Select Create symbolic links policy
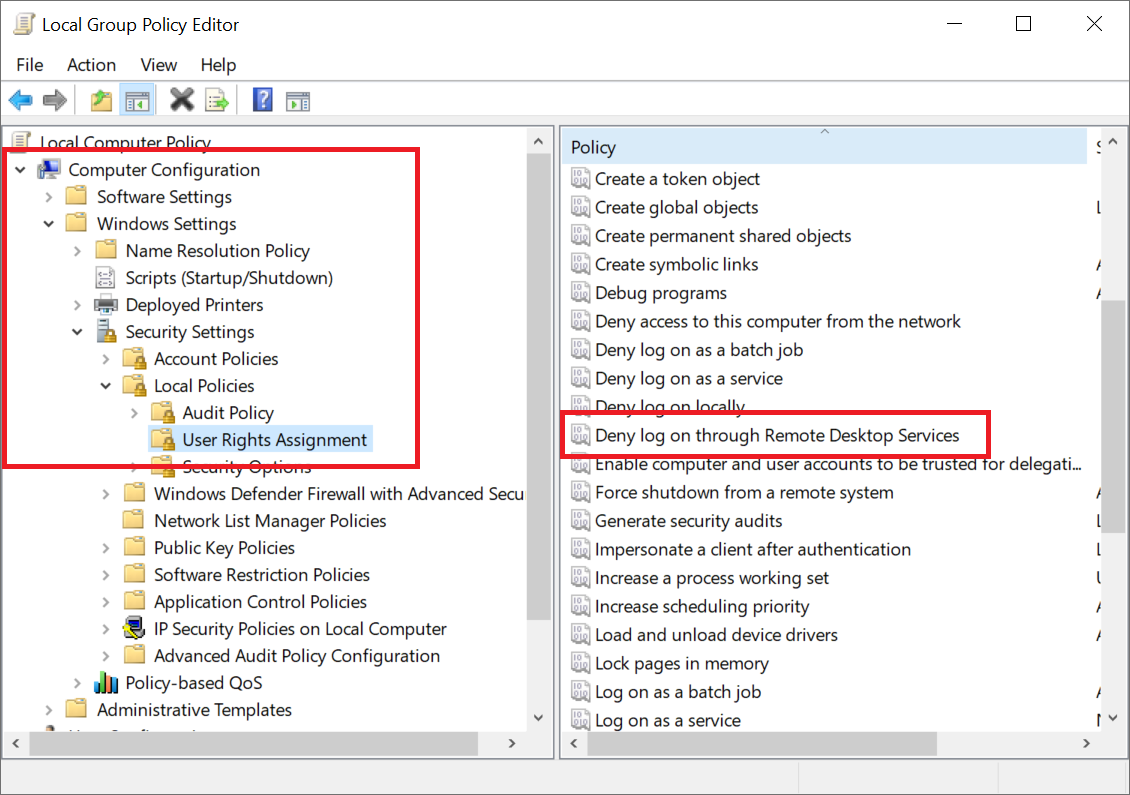The image size is (1130, 795). tap(676, 264)
